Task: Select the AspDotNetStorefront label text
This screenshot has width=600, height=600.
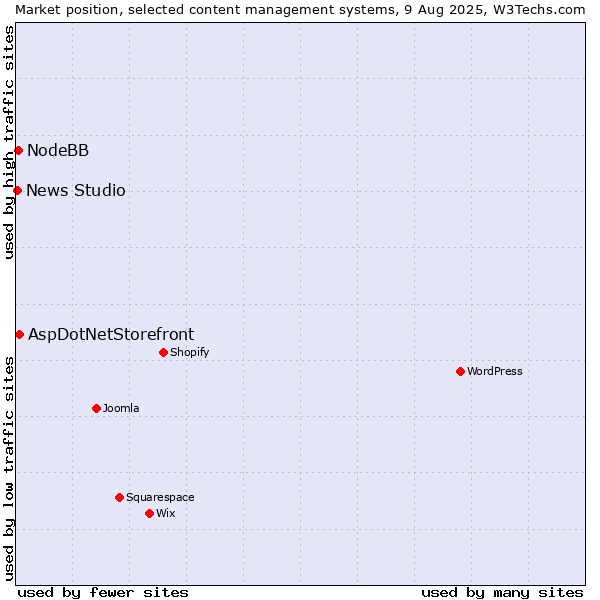Action: tap(111, 334)
